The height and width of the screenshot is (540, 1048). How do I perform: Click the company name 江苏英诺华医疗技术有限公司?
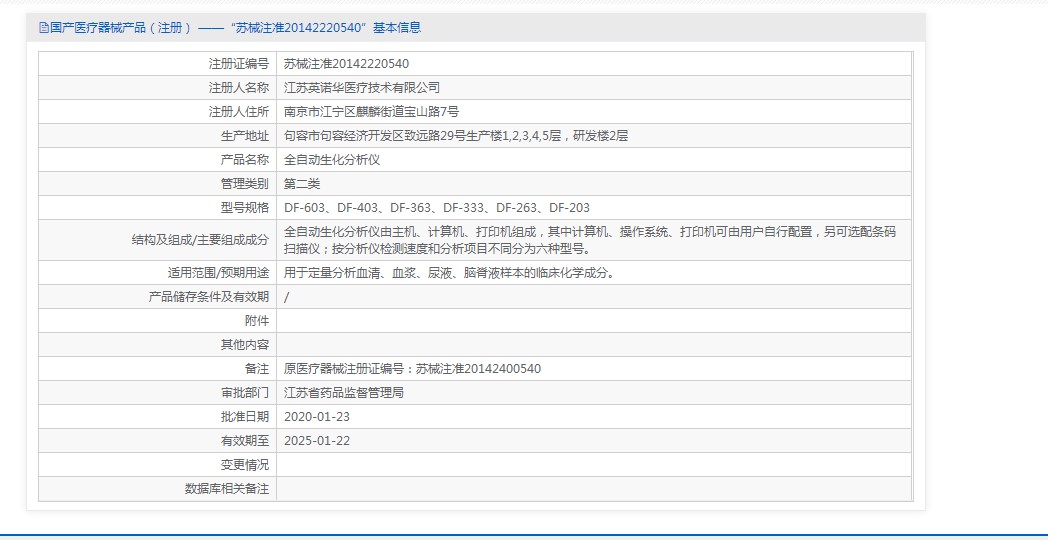pos(362,88)
